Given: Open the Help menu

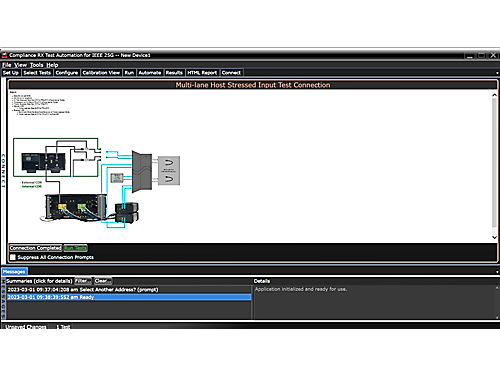Looking at the screenshot, I should coord(52,65).
